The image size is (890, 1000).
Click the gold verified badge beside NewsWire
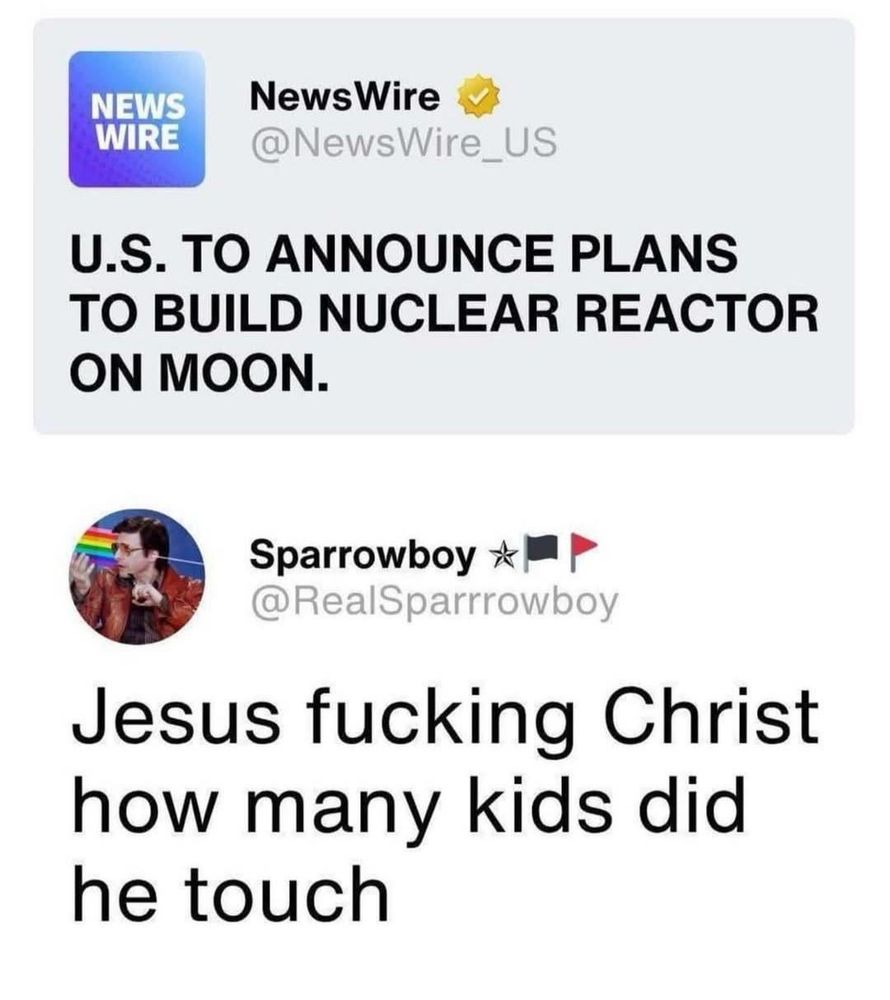point(478,96)
